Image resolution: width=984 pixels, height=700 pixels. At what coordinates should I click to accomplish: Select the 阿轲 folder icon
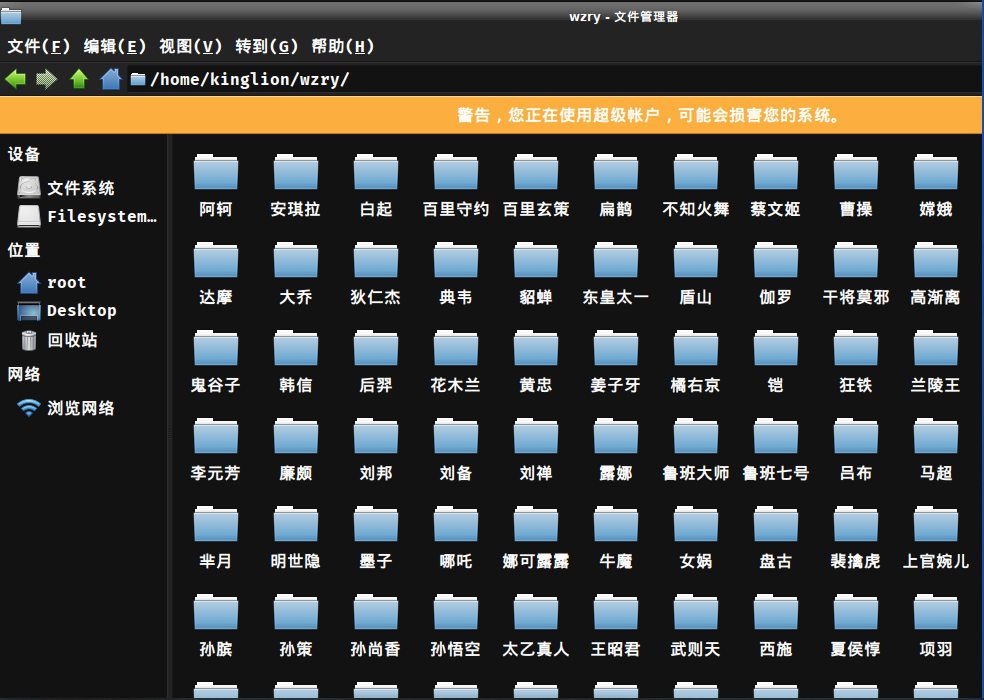pos(216,171)
